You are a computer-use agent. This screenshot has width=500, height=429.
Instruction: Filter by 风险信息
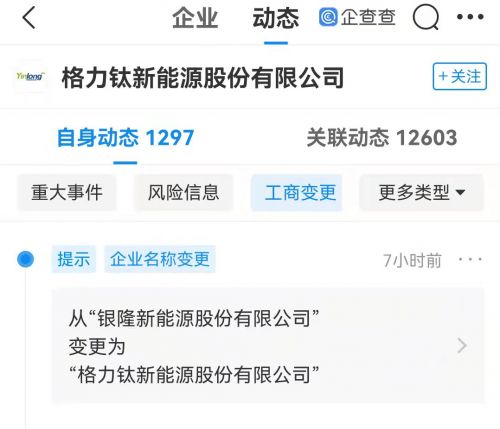pos(183,193)
